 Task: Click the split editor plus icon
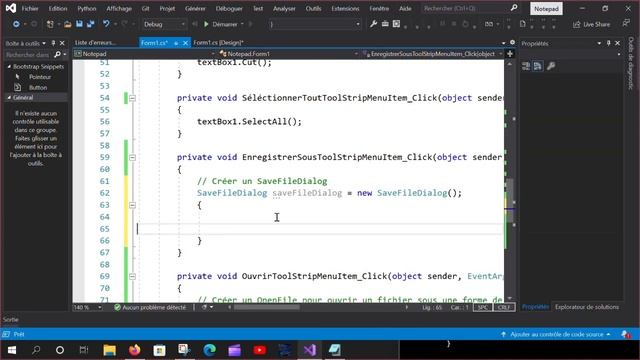pos(509,53)
